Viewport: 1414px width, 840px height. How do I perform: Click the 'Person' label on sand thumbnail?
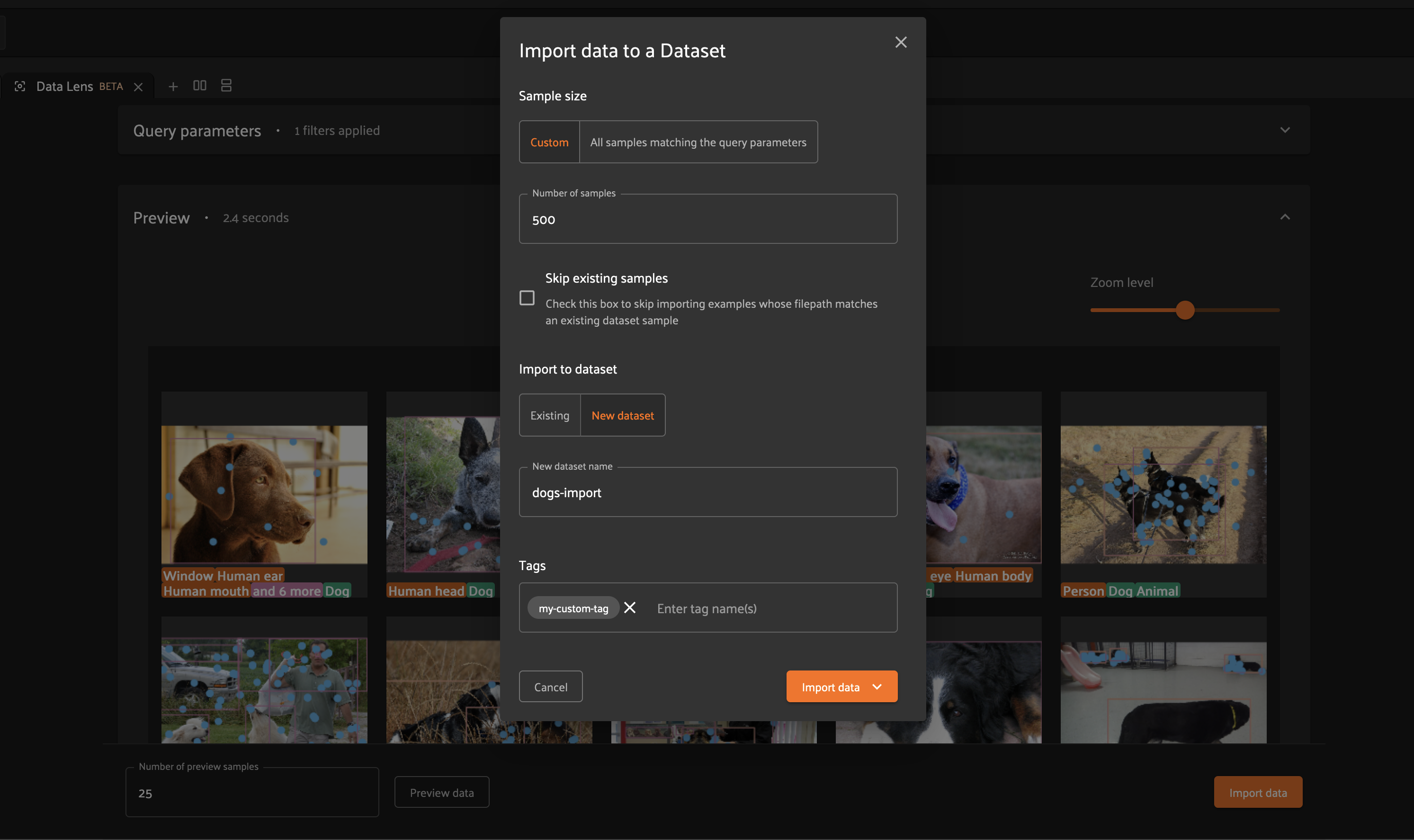1083,591
